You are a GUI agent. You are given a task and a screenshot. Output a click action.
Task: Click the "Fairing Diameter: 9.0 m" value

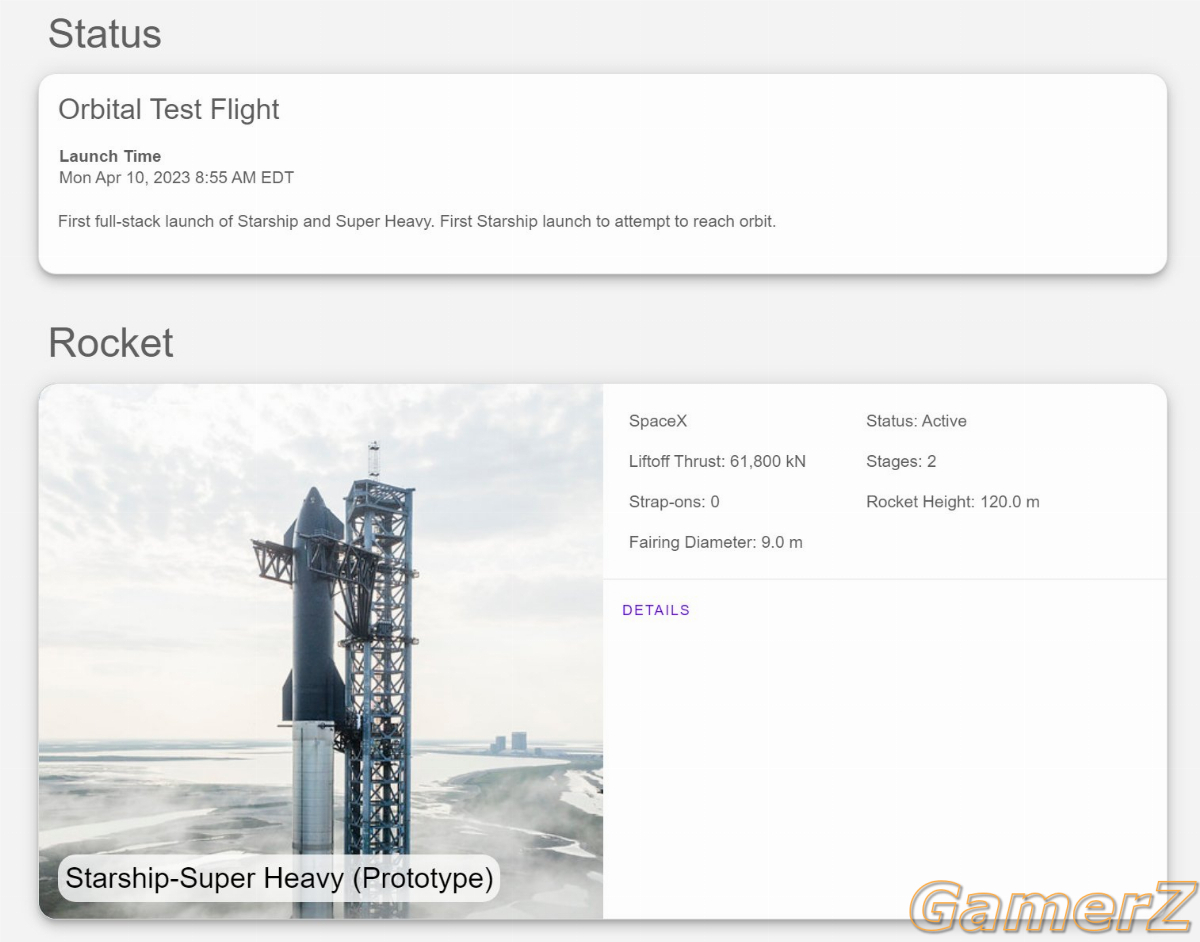(x=716, y=543)
